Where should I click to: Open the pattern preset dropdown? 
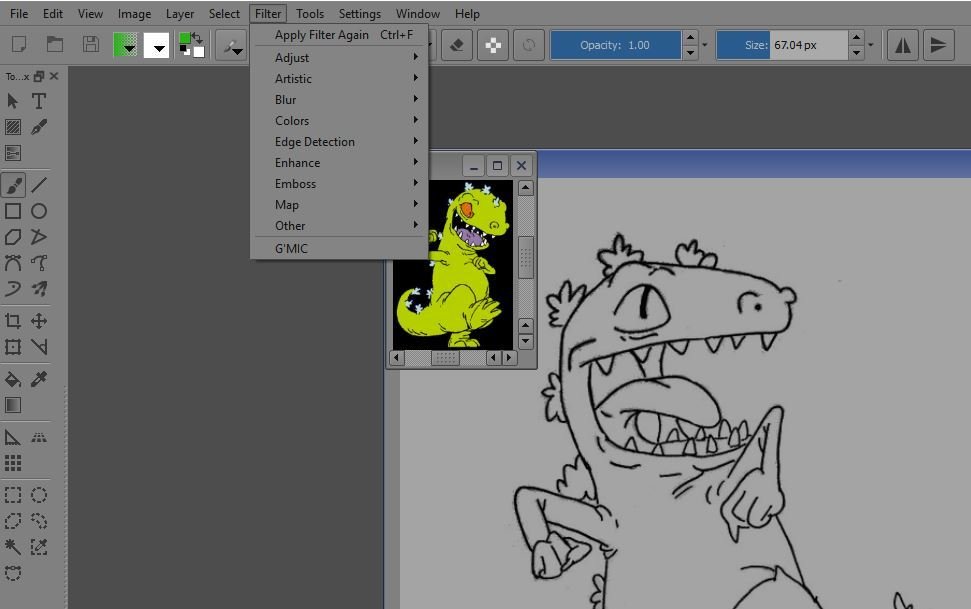(x=156, y=45)
